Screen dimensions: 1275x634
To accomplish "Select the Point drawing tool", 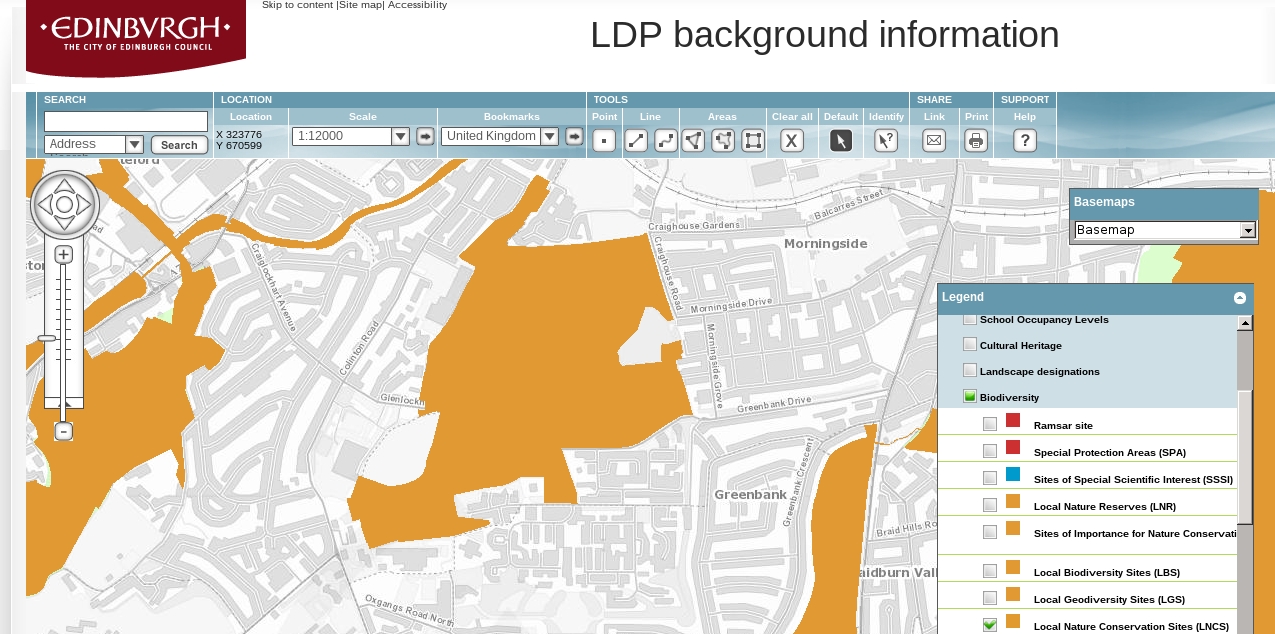I will click(x=604, y=141).
